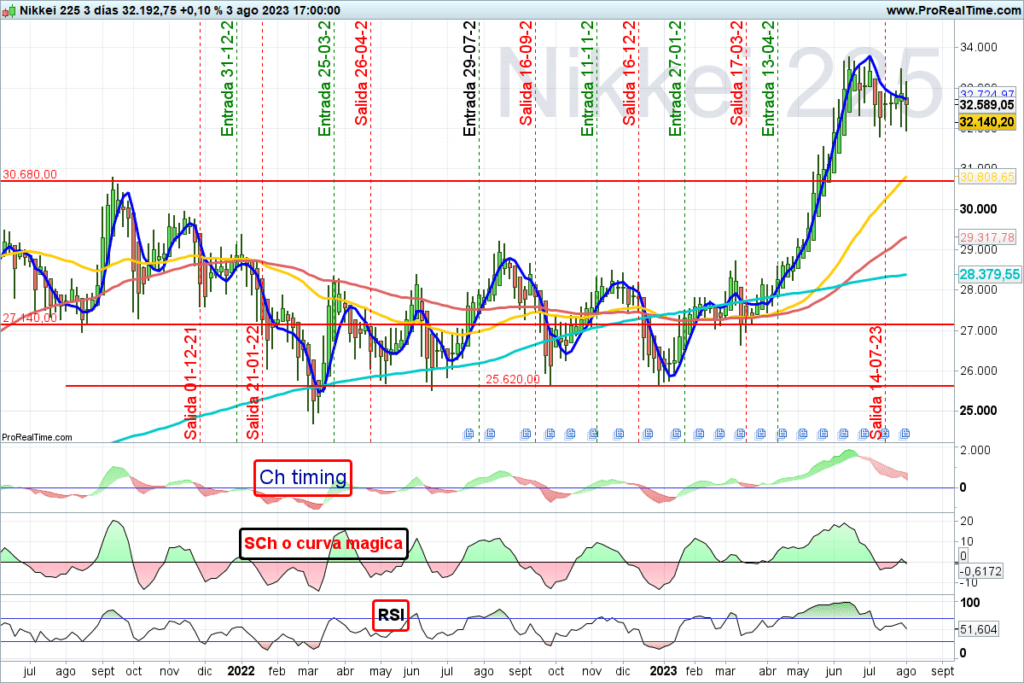Open the last news icon above ago 2023
Image resolution: width=1024 pixels, height=683 pixels.
tap(904, 434)
